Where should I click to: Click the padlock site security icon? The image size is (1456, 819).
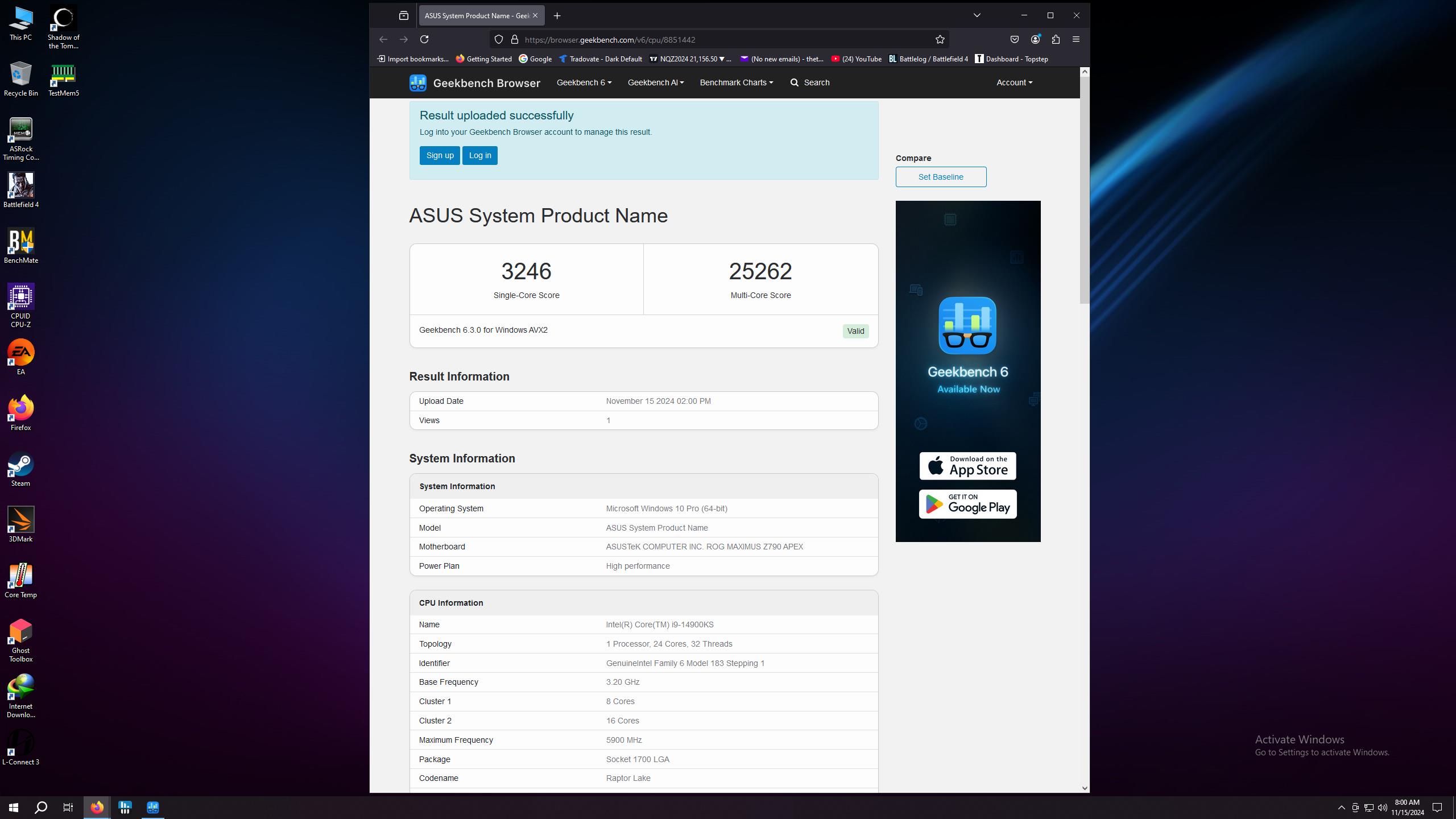pos(515,39)
